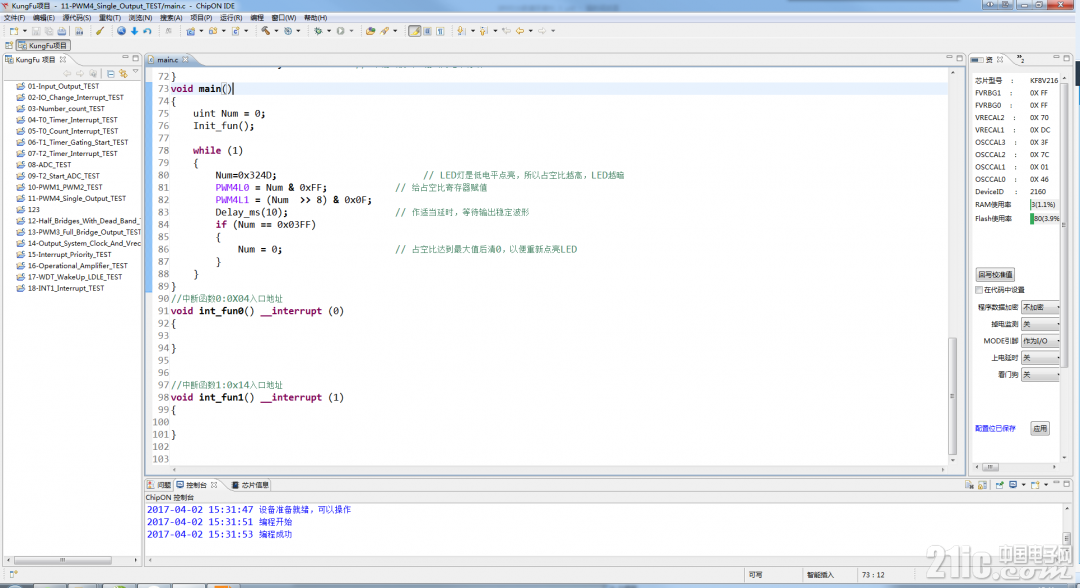Viewport: 1080px width, 588px height.
Task: Open the 运行(R) menu
Action: (231, 18)
